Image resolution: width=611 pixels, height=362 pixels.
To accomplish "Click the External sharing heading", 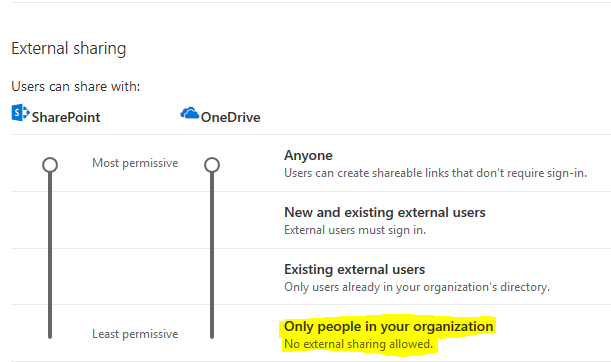I will point(69,49).
